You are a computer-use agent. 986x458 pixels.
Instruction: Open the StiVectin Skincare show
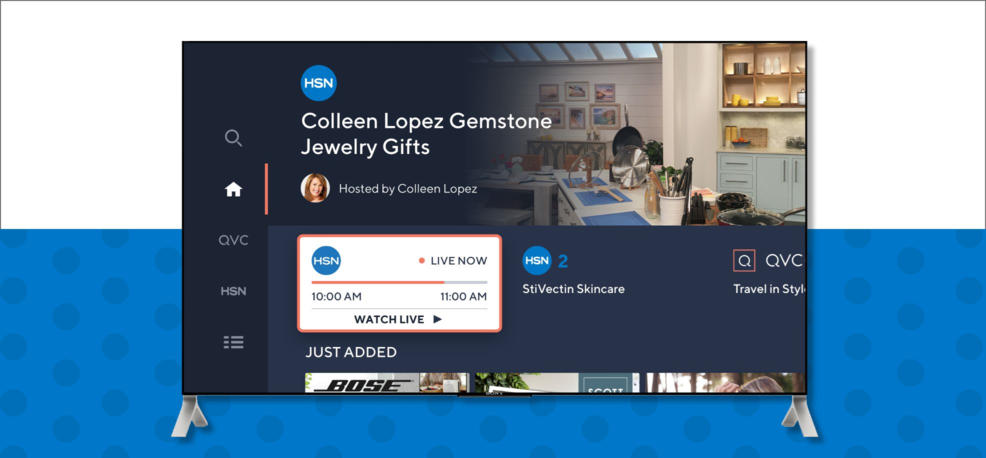point(573,289)
